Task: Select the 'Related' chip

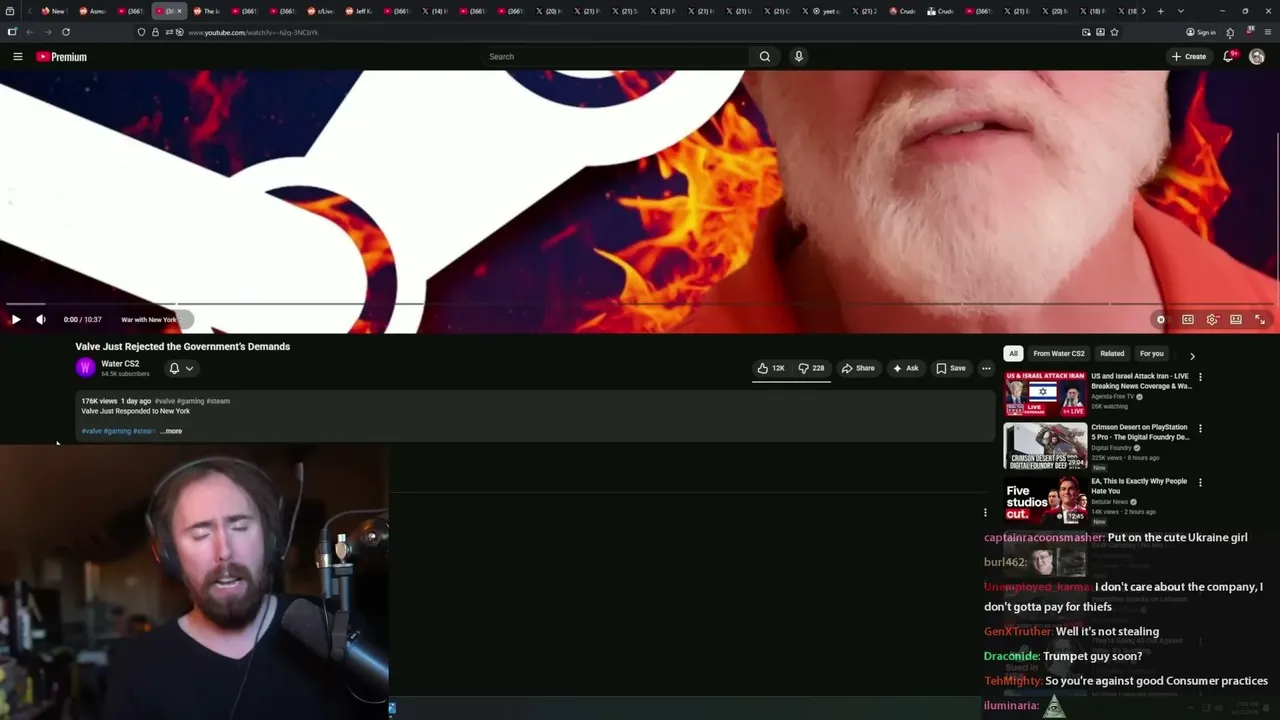Action: pos(1112,353)
